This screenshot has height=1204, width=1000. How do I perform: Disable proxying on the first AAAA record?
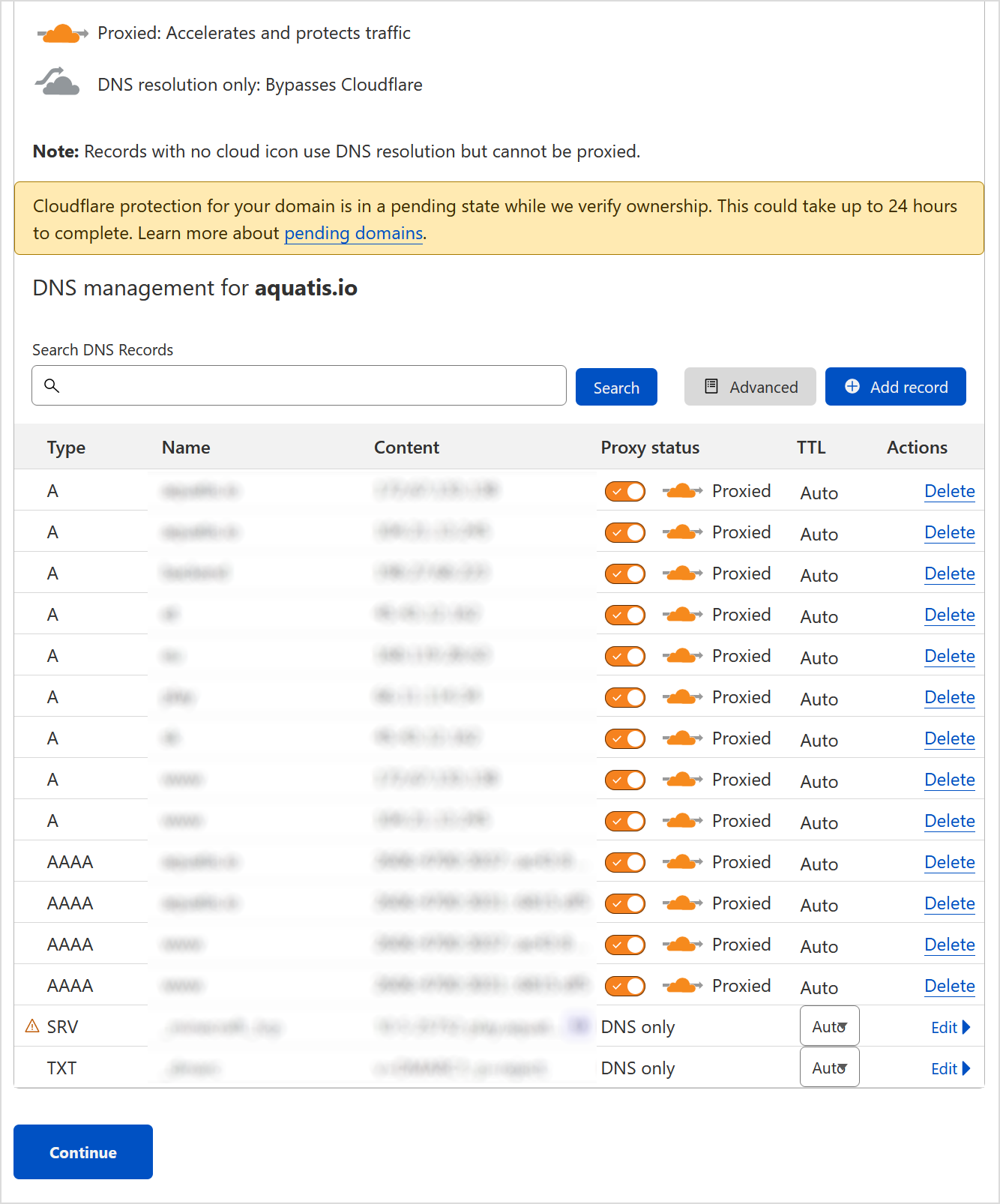coord(625,863)
